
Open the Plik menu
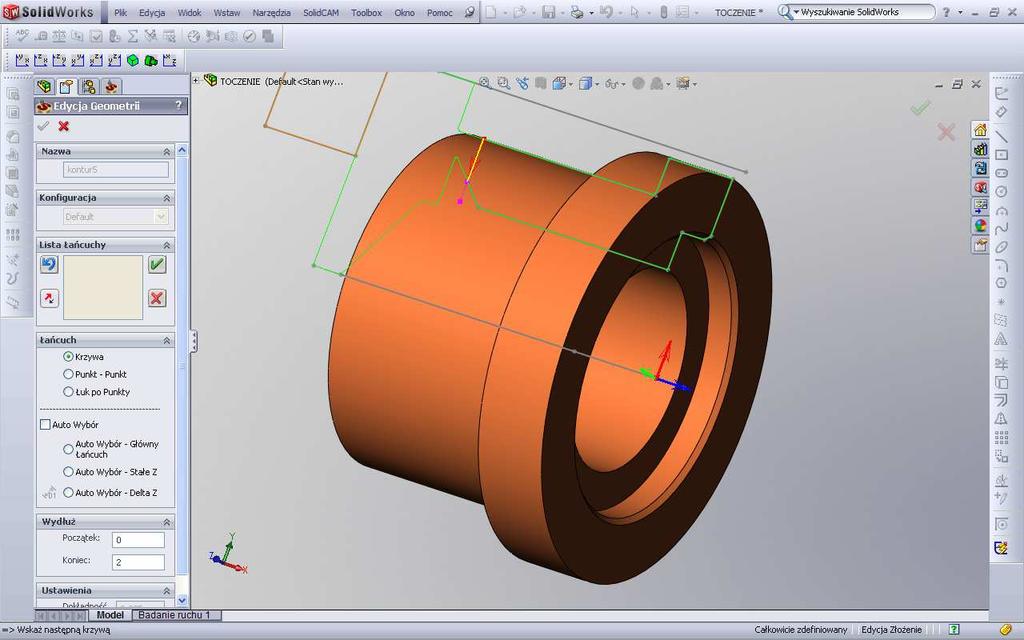point(121,12)
